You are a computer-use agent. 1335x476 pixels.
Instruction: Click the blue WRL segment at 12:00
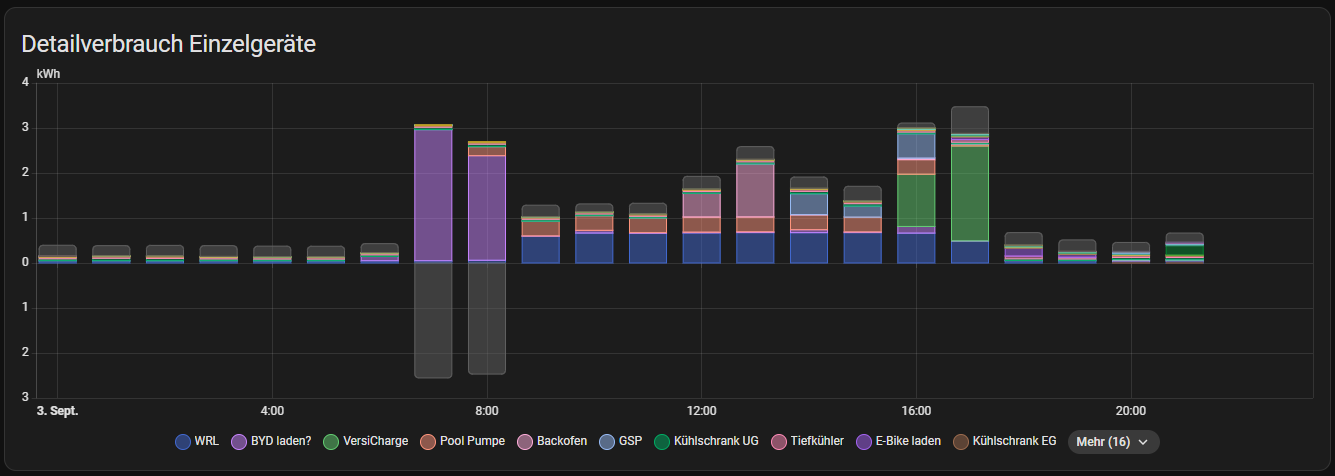[701, 247]
